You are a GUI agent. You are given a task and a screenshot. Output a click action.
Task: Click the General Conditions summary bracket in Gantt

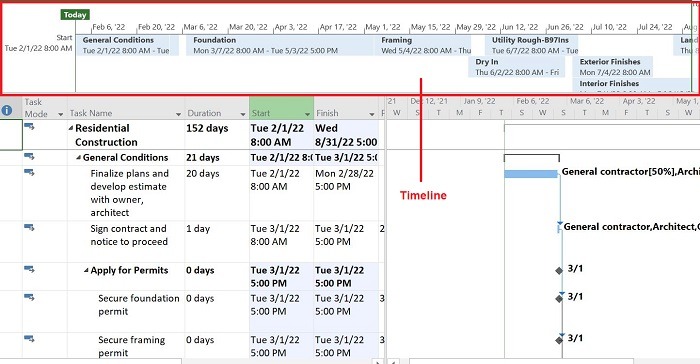point(532,158)
